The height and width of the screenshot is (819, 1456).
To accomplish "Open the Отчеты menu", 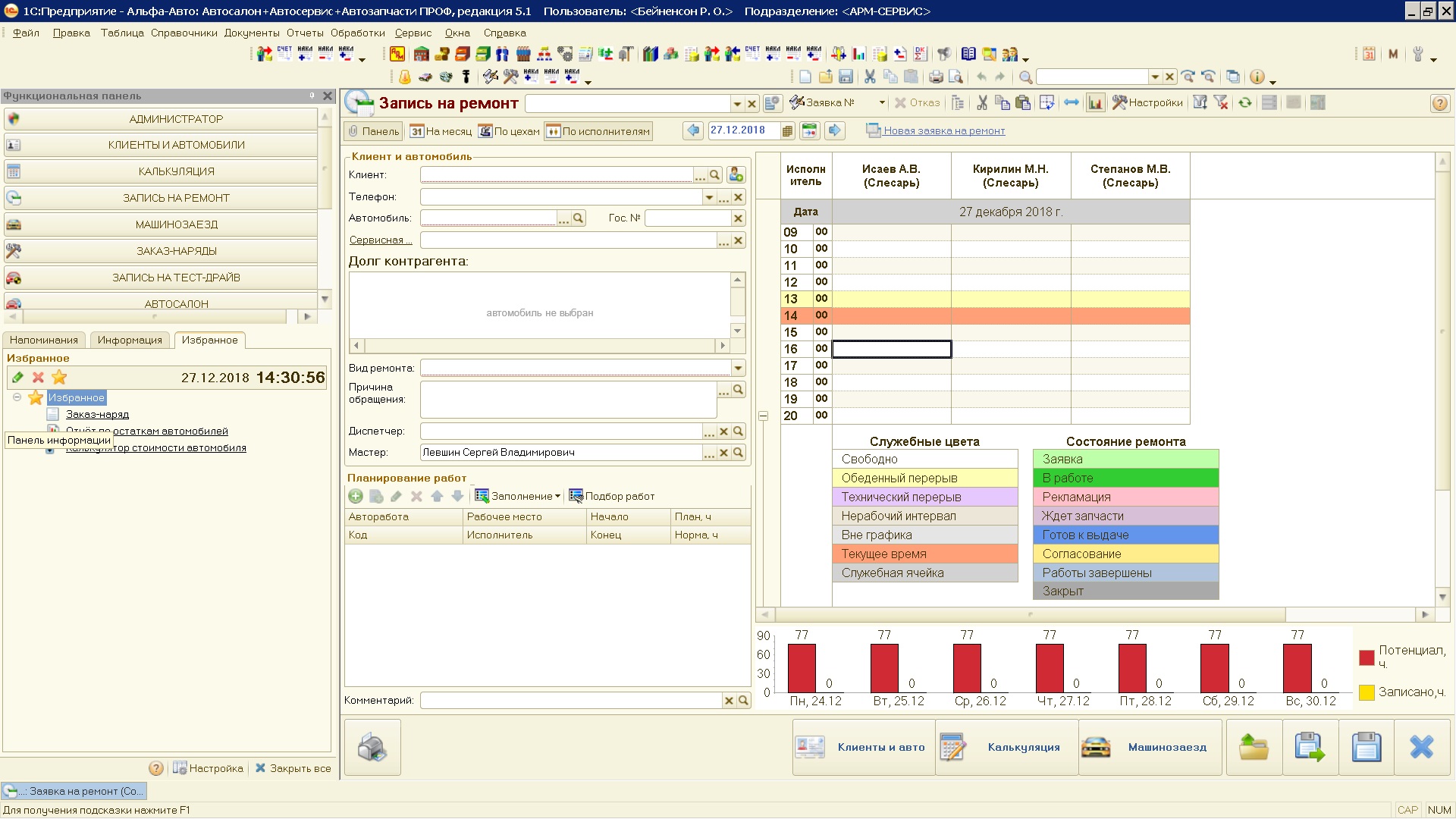I will click(305, 33).
